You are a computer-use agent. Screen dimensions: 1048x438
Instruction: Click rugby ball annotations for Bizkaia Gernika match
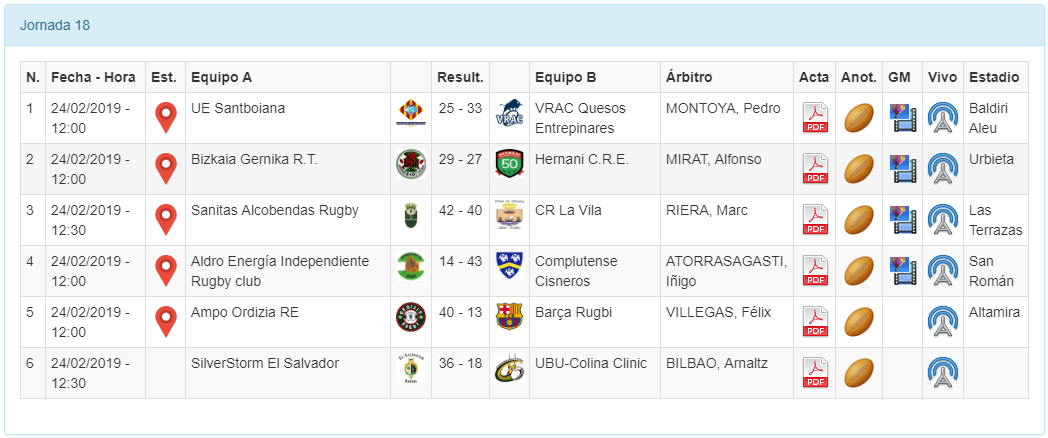coord(859,169)
